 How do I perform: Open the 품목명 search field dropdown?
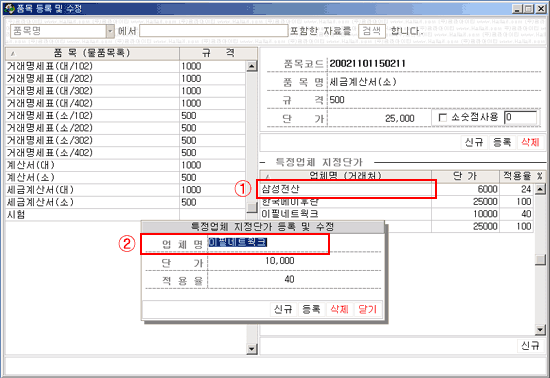[x=110, y=32]
